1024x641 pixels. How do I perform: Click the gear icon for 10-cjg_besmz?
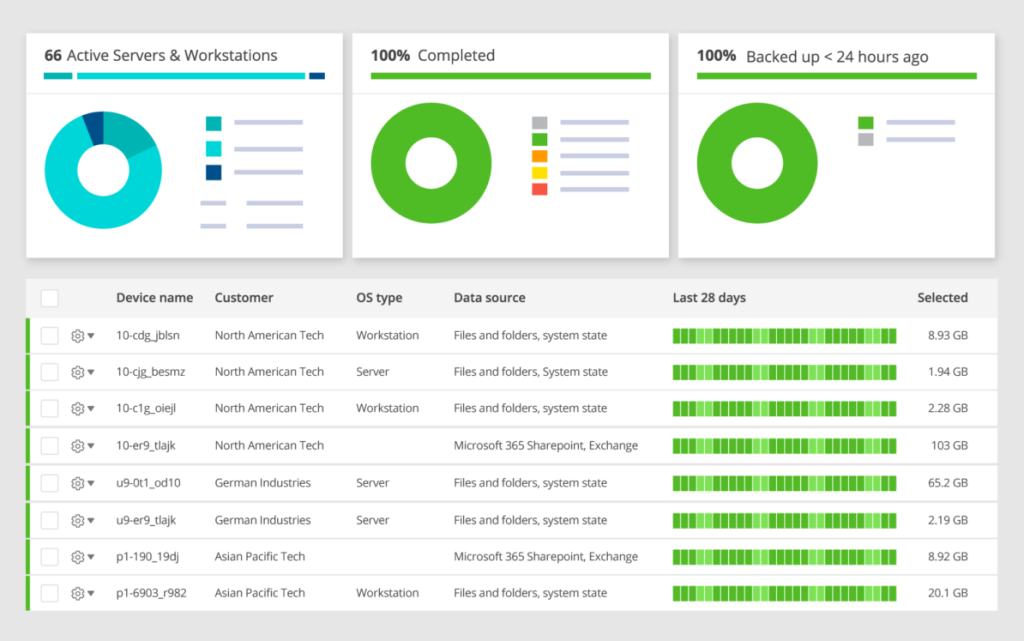(77, 372)
